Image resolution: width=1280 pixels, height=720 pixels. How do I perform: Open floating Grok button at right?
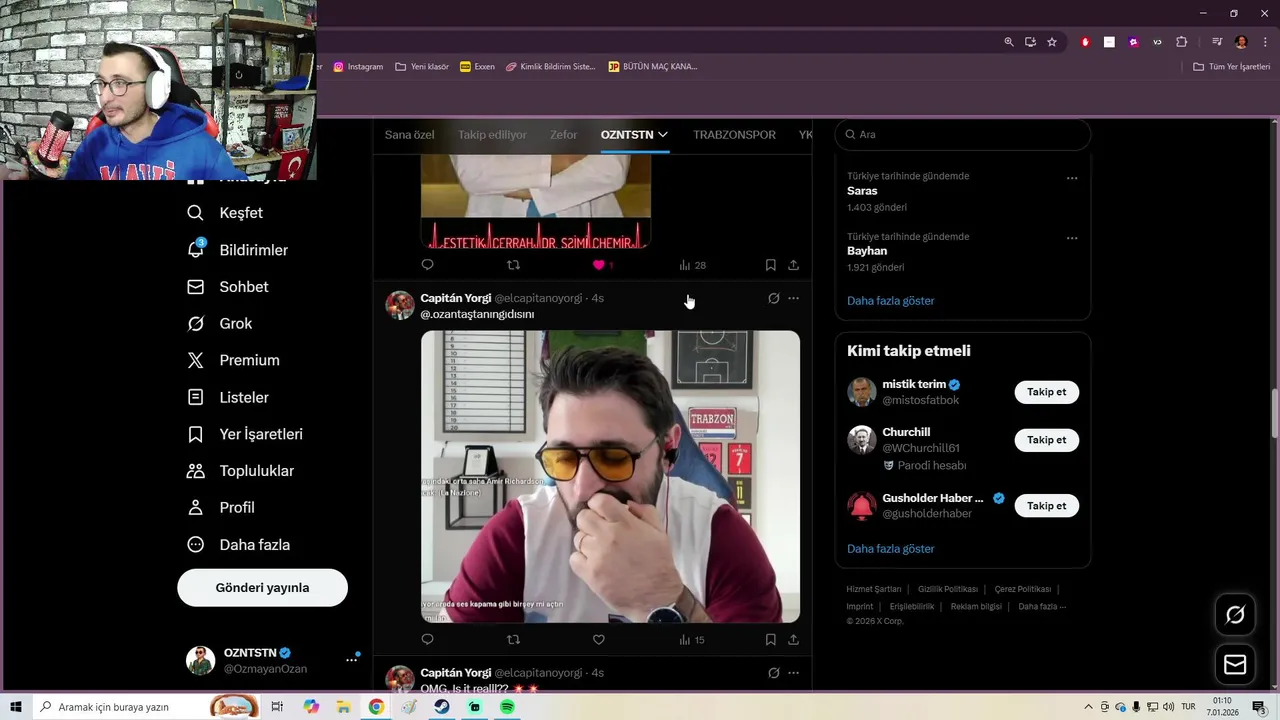tap(1235, 615)
